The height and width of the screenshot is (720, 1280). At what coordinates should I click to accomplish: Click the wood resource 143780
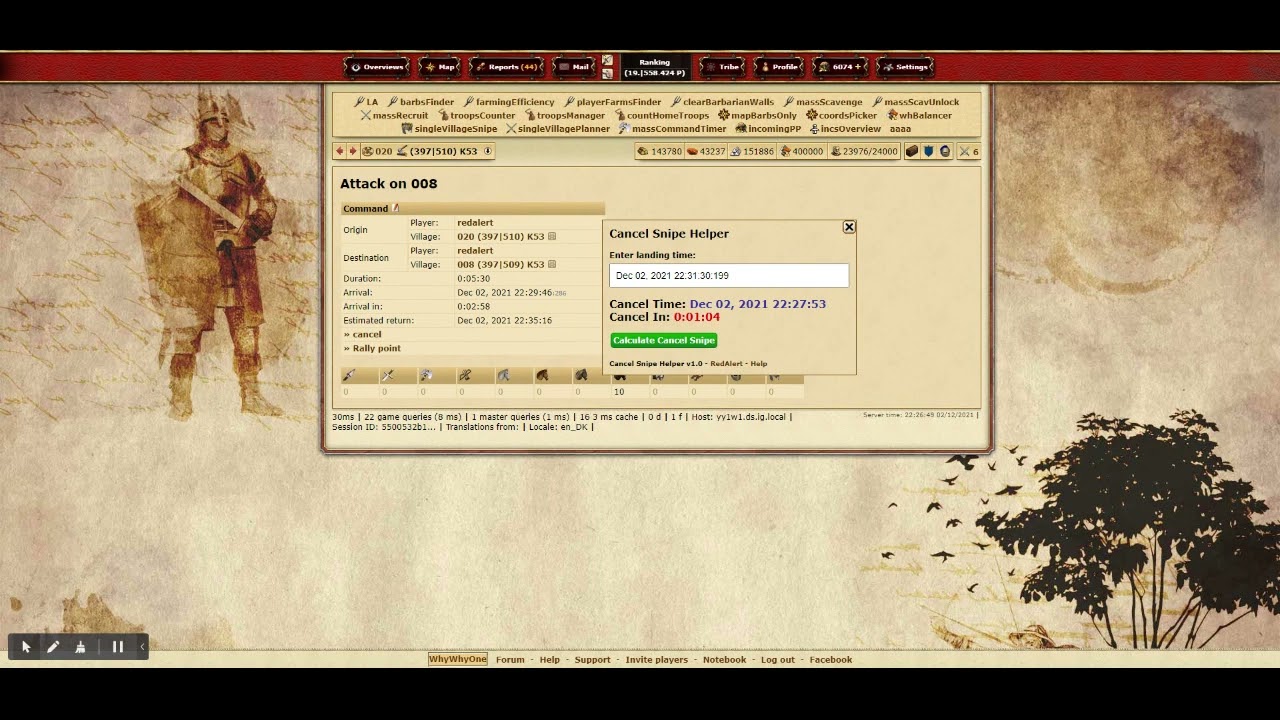pos(660,151)
